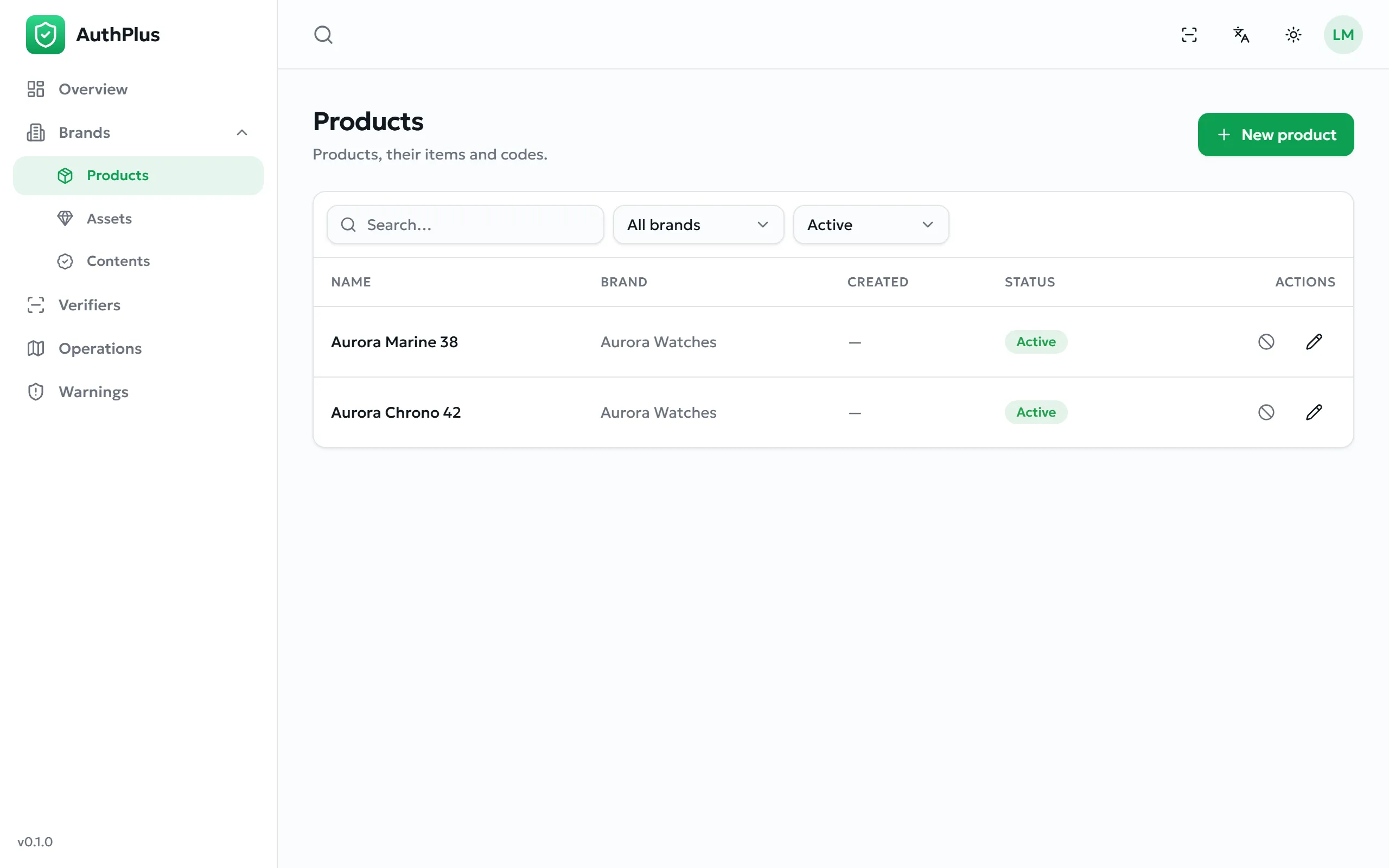
Task: Click the NAME column header
Action: (351, 282)
